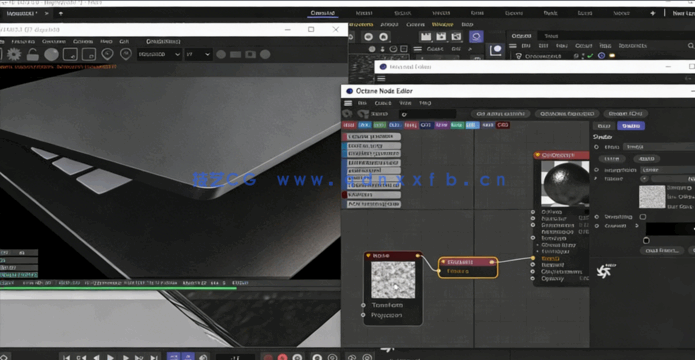The width and height of the screenshot is (695, 360).
Task: Click the material sphere preview in the node
Action: [x=565, y=184]
